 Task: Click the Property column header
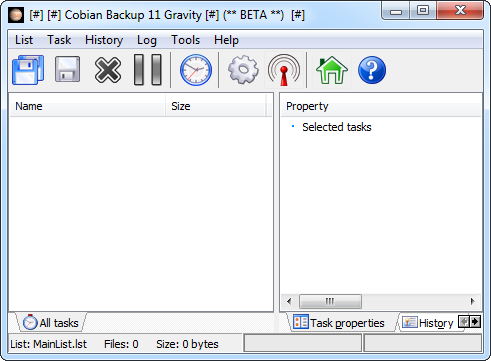[381, 106]
